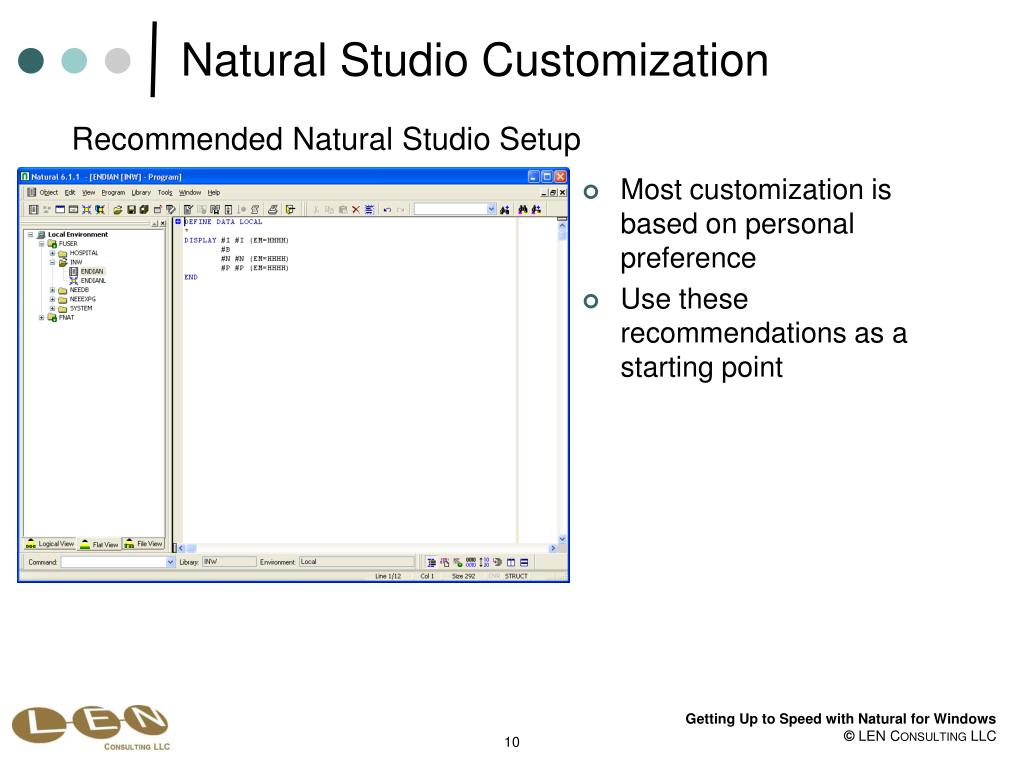1024x768 pixels.
Task: Click the floppy disk save icon
Action: pyautogui.click(x=131, y=210)
